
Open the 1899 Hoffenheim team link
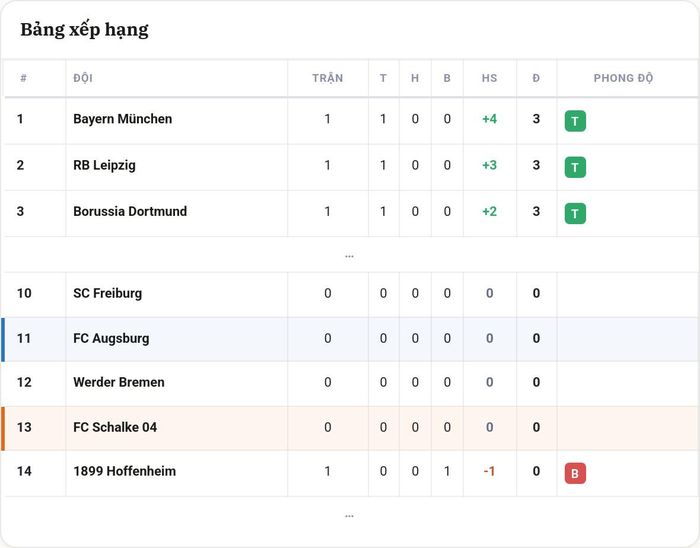coord(125,471)
